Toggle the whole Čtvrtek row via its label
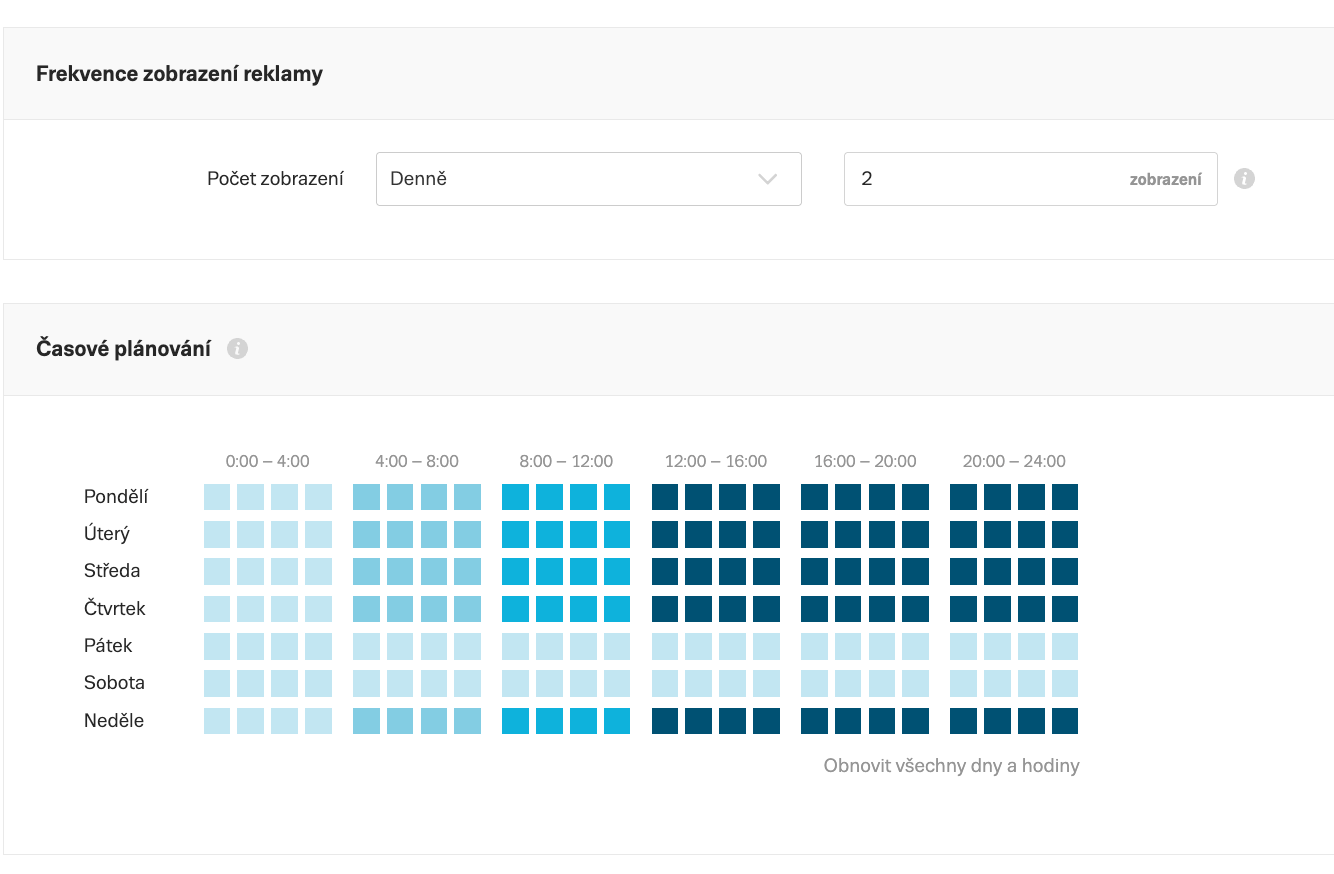Image resolution: width=1334 pixels, height=874 pixels. coord(115,609)
